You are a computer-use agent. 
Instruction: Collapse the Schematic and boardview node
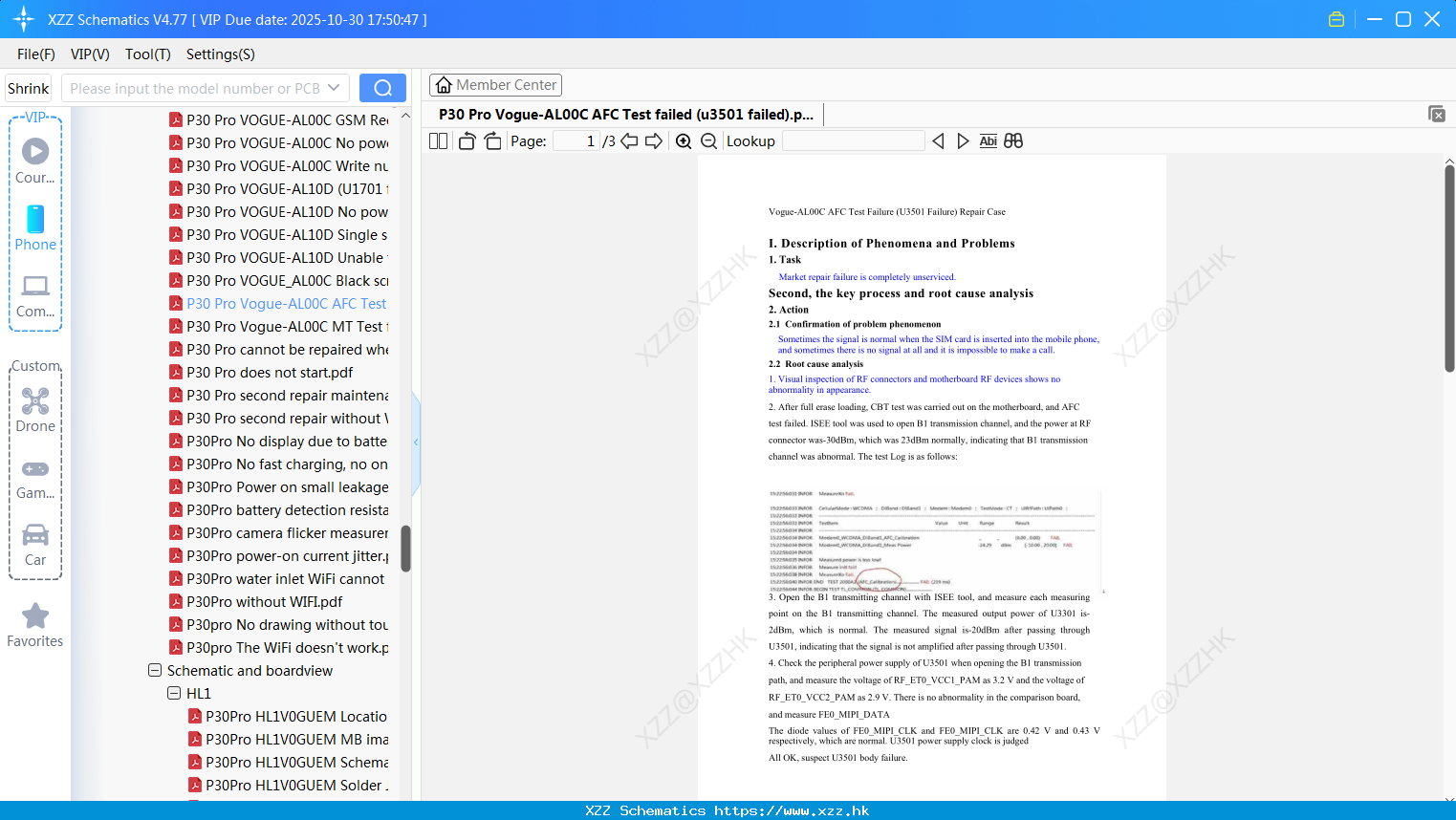[x=155, y=671]
